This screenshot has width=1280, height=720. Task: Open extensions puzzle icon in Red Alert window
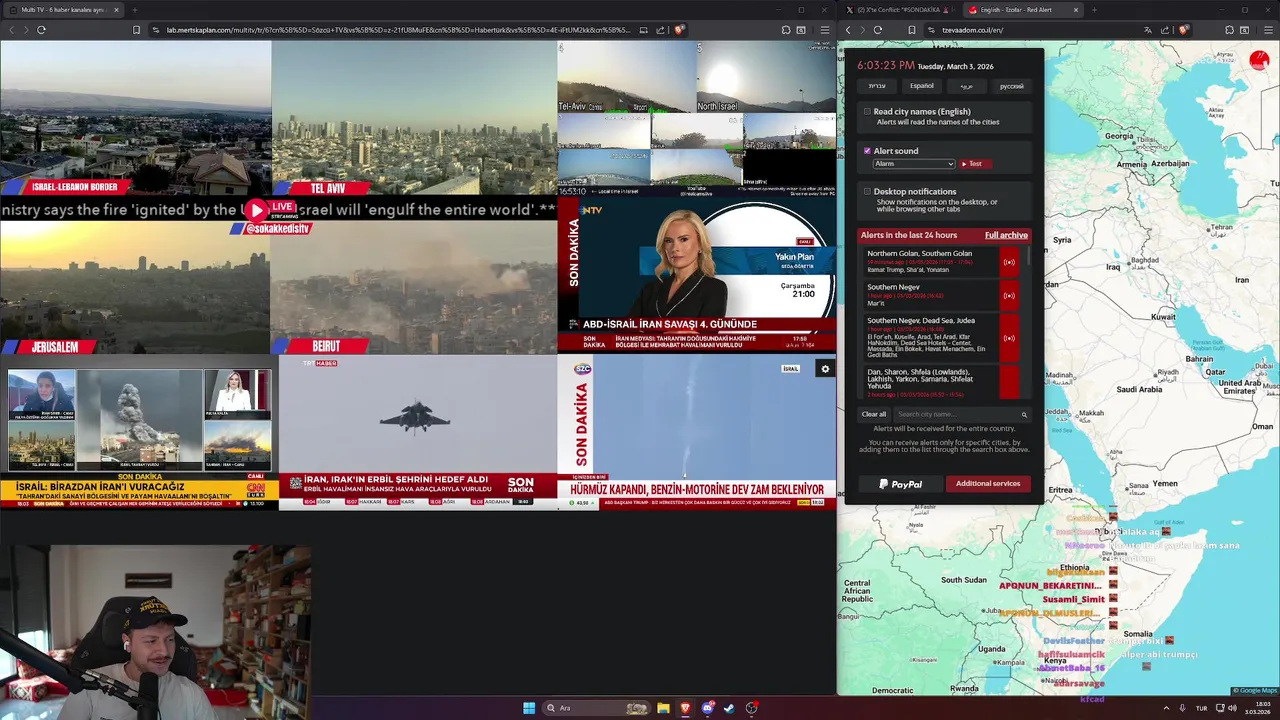click(x=1229, y=30)
